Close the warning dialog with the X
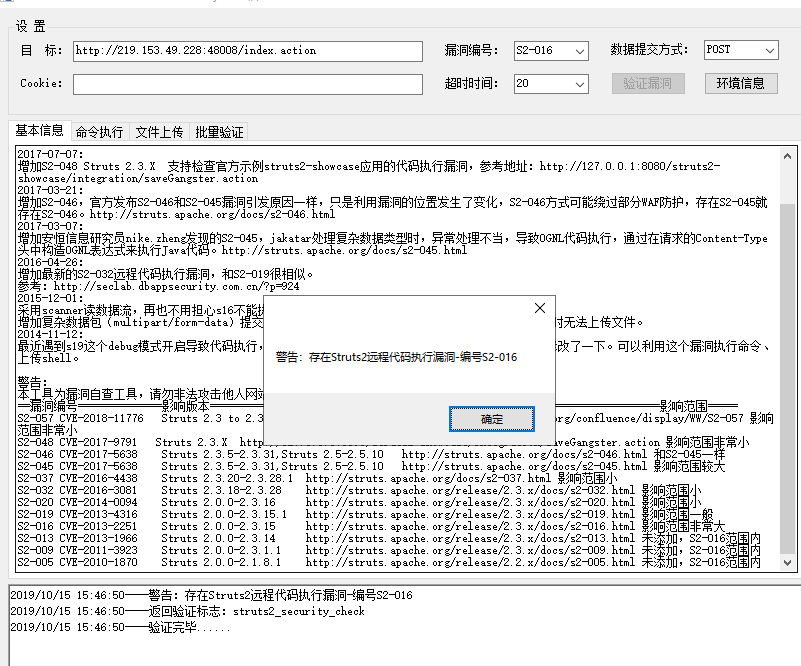The width and height of the screenshot is (801, 666). (539, 308)
